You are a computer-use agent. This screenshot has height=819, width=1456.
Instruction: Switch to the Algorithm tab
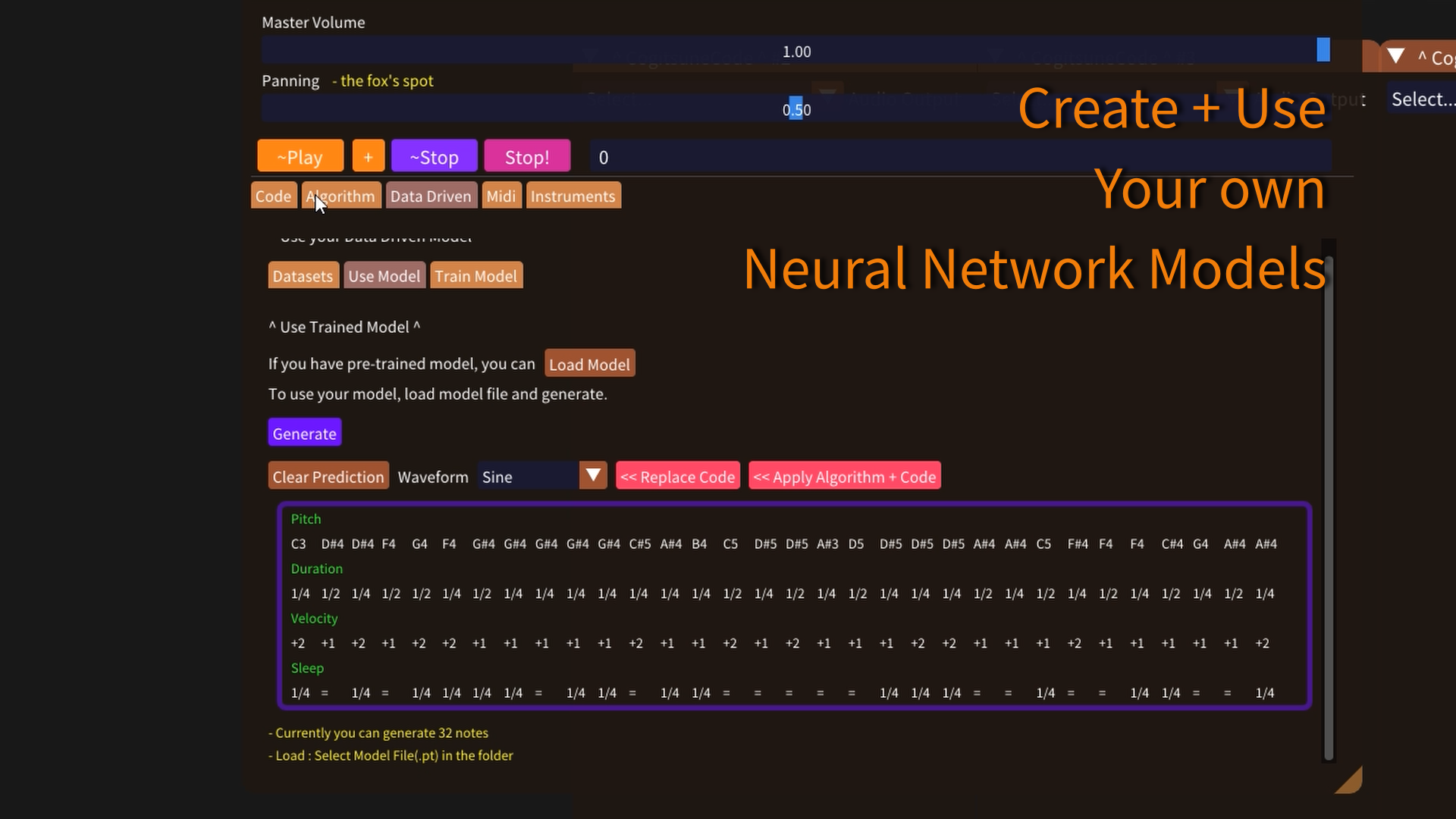point(340,196)
